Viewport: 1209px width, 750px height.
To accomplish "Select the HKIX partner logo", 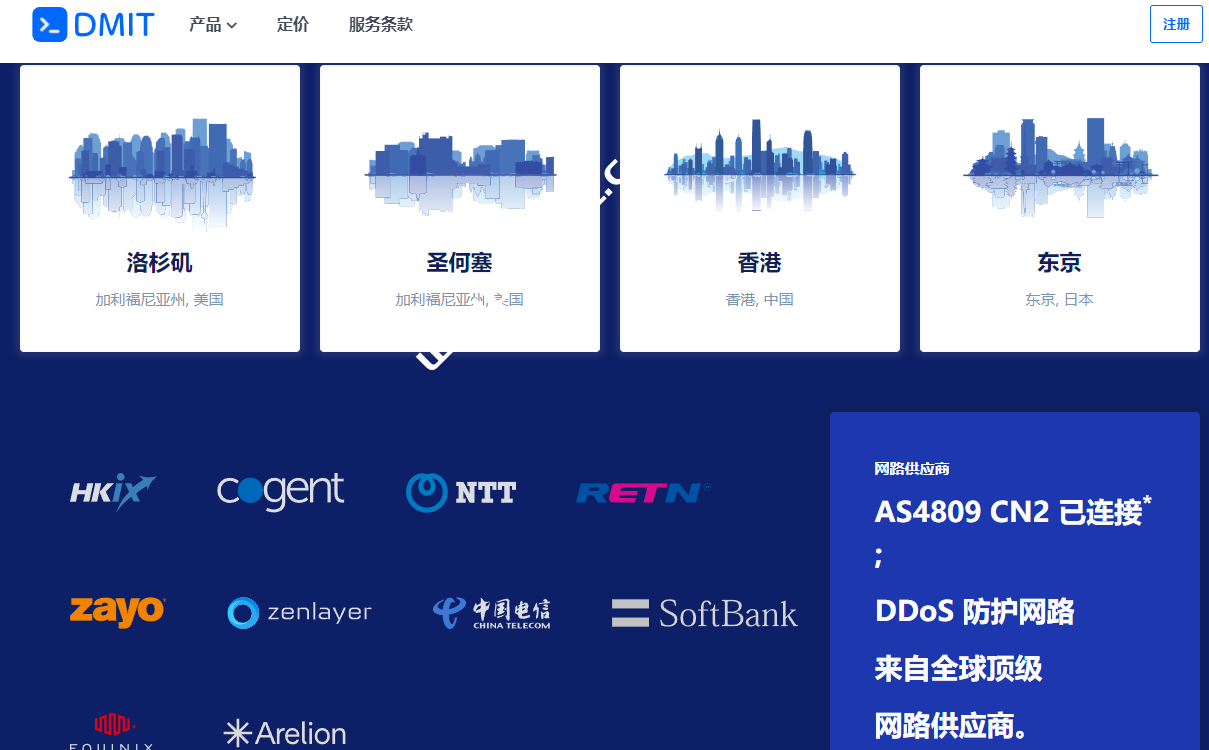I will tap(111, 491).
